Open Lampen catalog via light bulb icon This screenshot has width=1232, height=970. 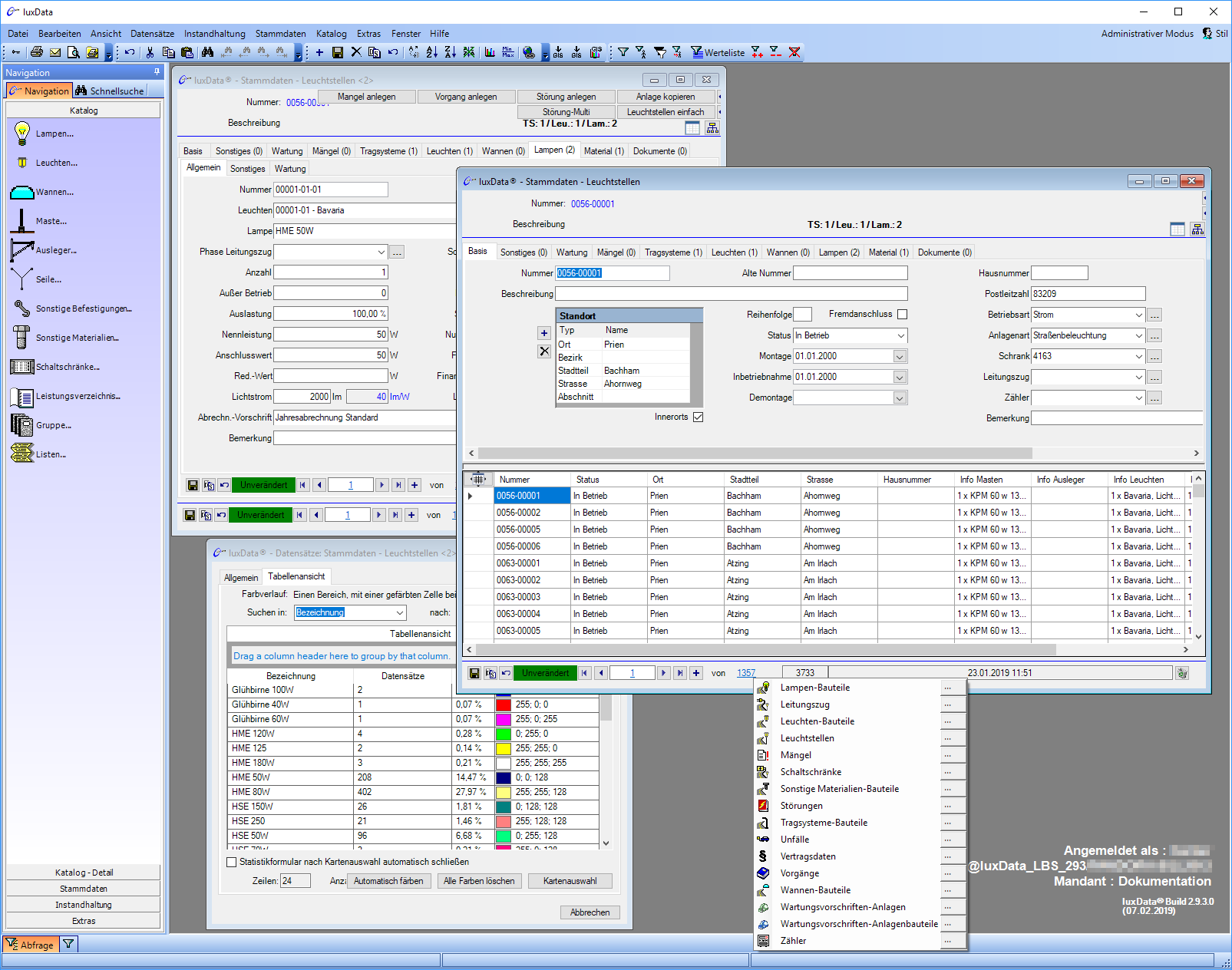(22, 133)
